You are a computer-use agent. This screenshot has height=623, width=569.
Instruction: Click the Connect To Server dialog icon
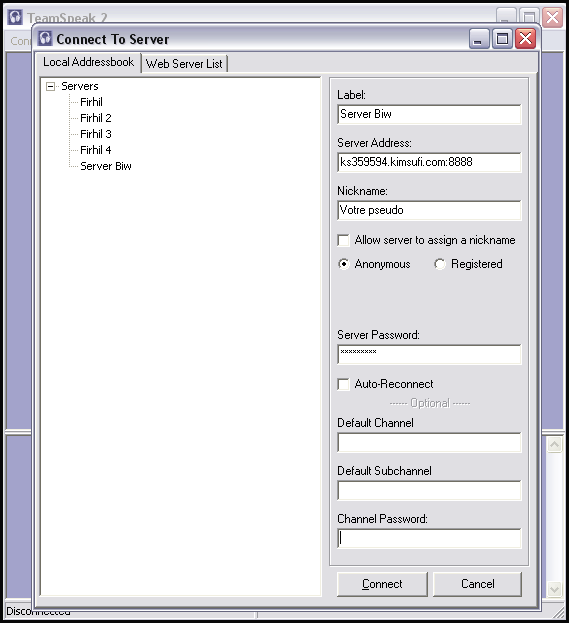click(x=45, y=39)
